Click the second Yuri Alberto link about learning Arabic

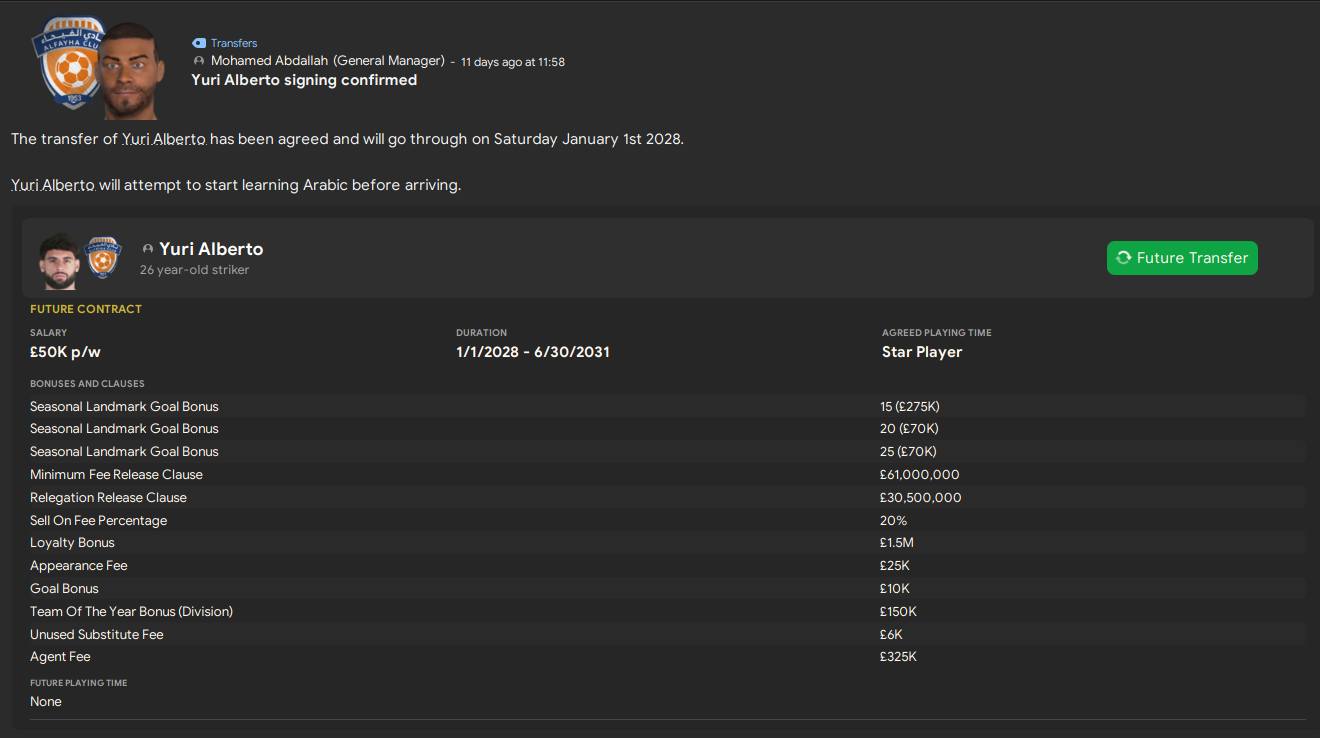coord(52,185)
